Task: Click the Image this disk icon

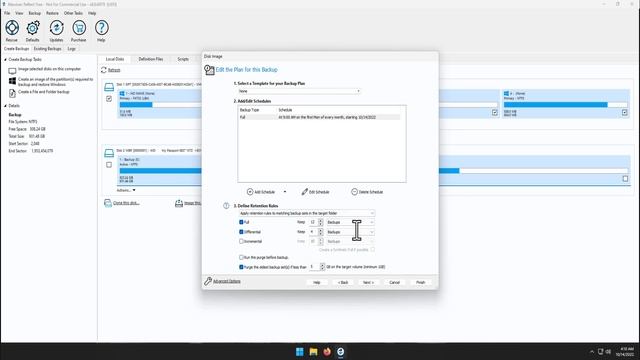Action: tap(179, 203)
